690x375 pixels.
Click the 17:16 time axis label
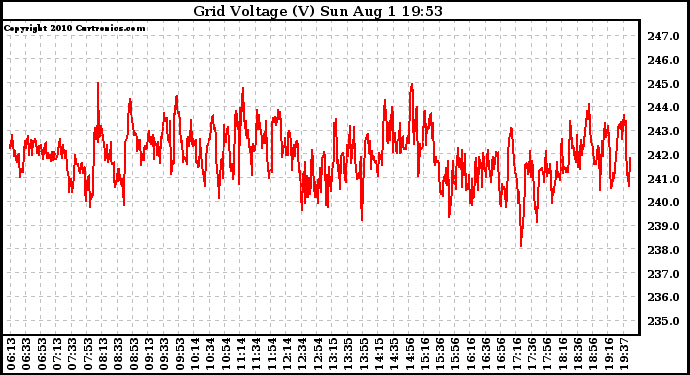tap(517, 354)
